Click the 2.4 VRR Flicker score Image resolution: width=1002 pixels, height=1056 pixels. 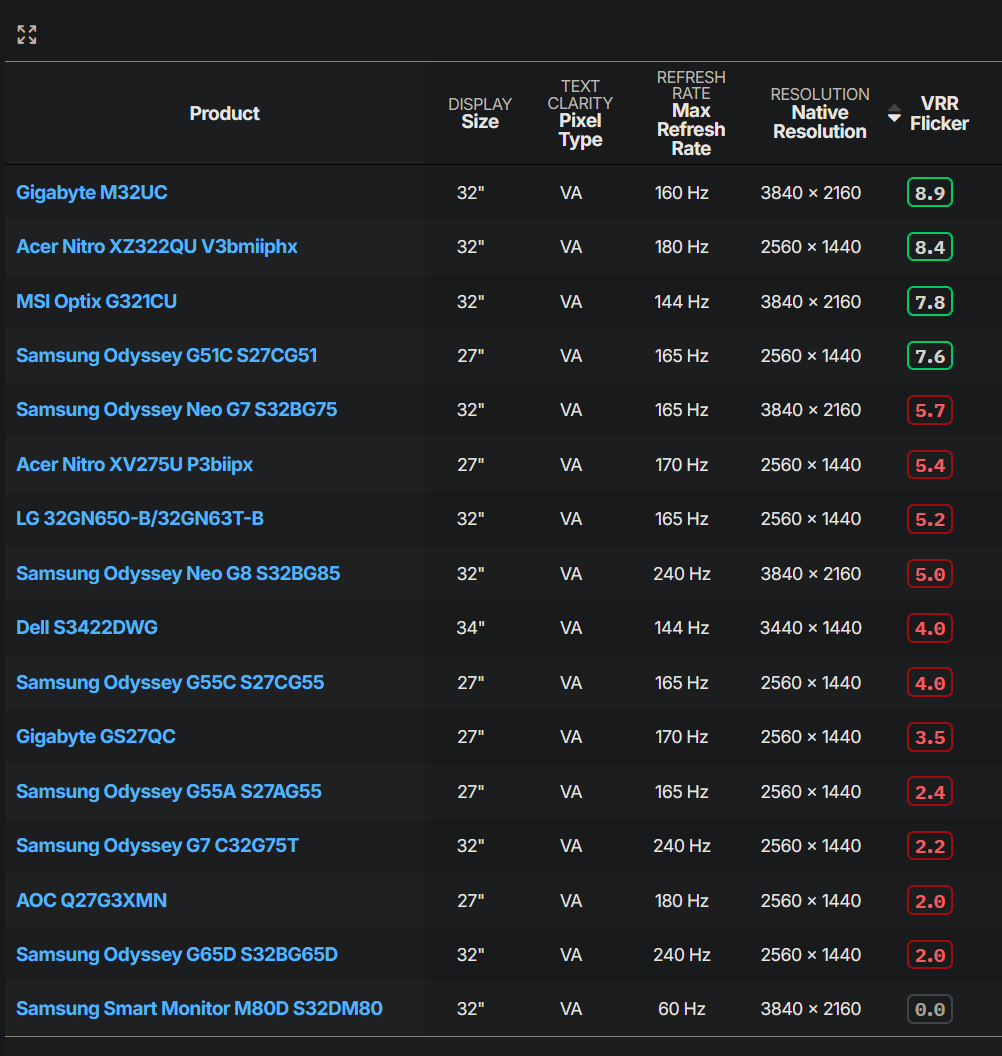[x=930, y=791]
